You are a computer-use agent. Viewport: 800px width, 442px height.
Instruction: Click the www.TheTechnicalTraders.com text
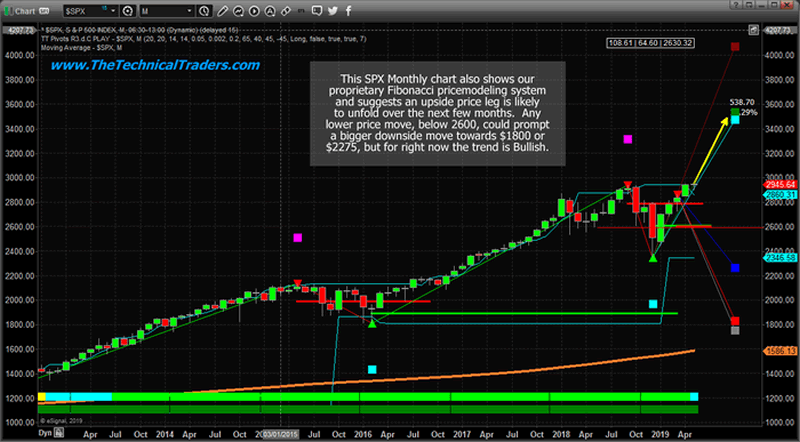(155, 65)
